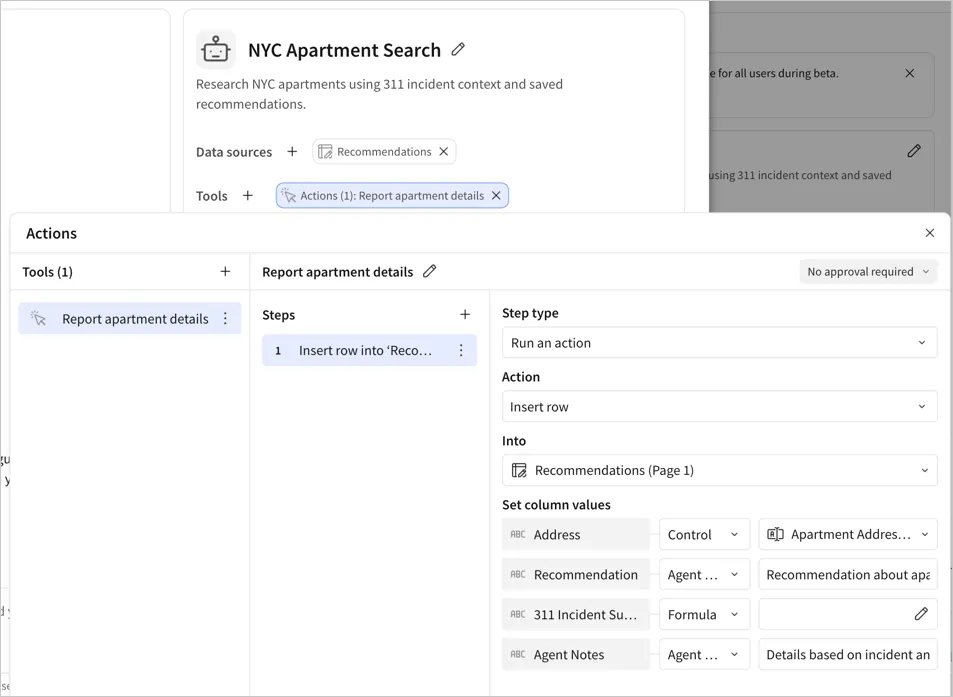
Task: Click the Recommendations data source chip
Action: [x=384, y=151]
